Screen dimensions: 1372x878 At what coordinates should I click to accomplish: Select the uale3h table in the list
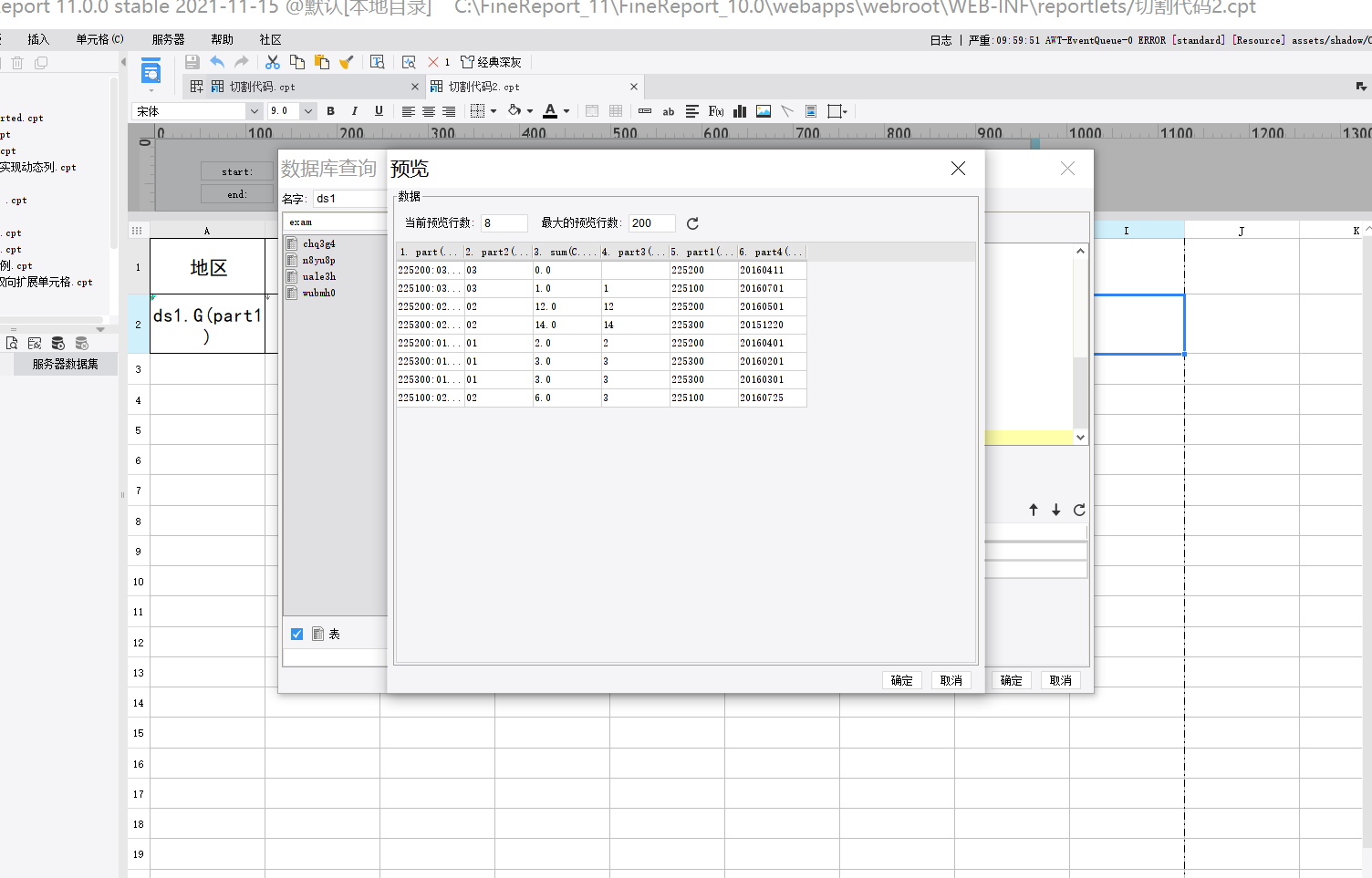318,276
